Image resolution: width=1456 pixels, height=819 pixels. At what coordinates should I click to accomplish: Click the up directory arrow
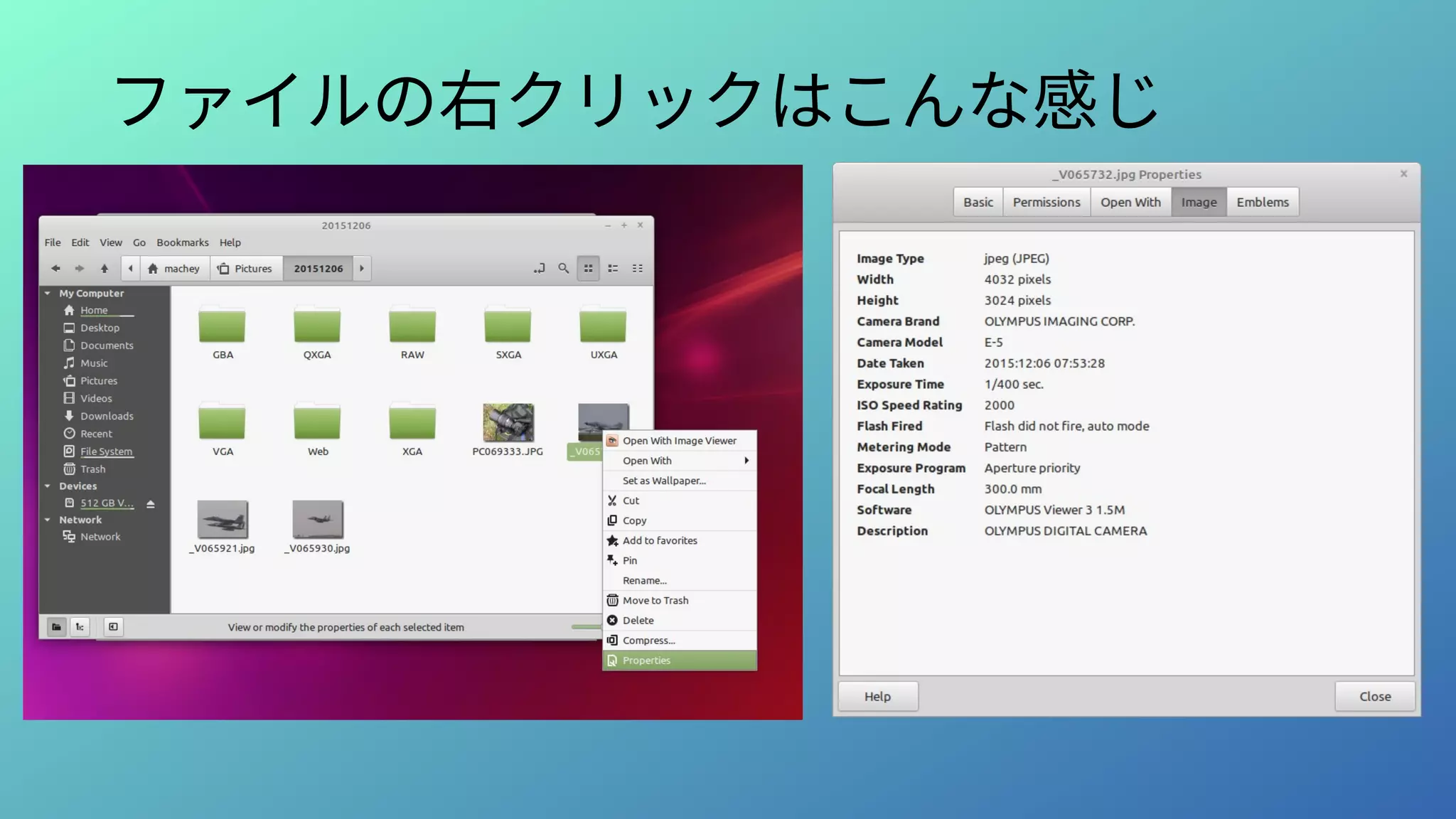coord(105,268)
